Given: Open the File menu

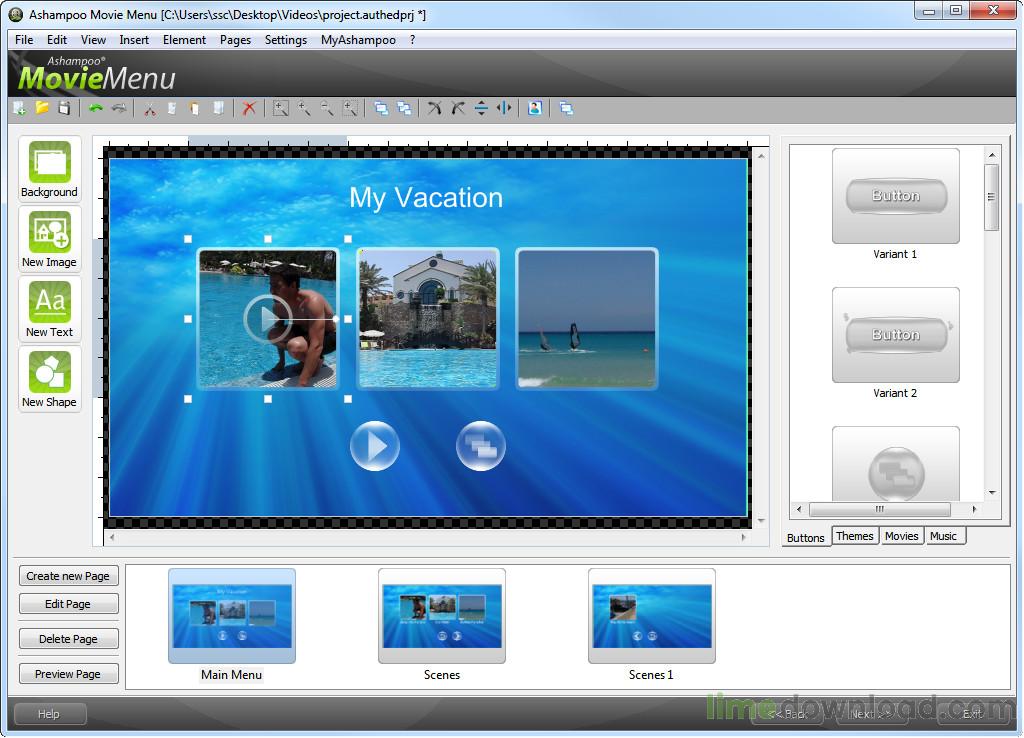Looking at the screenshot, I should point(24,40).
